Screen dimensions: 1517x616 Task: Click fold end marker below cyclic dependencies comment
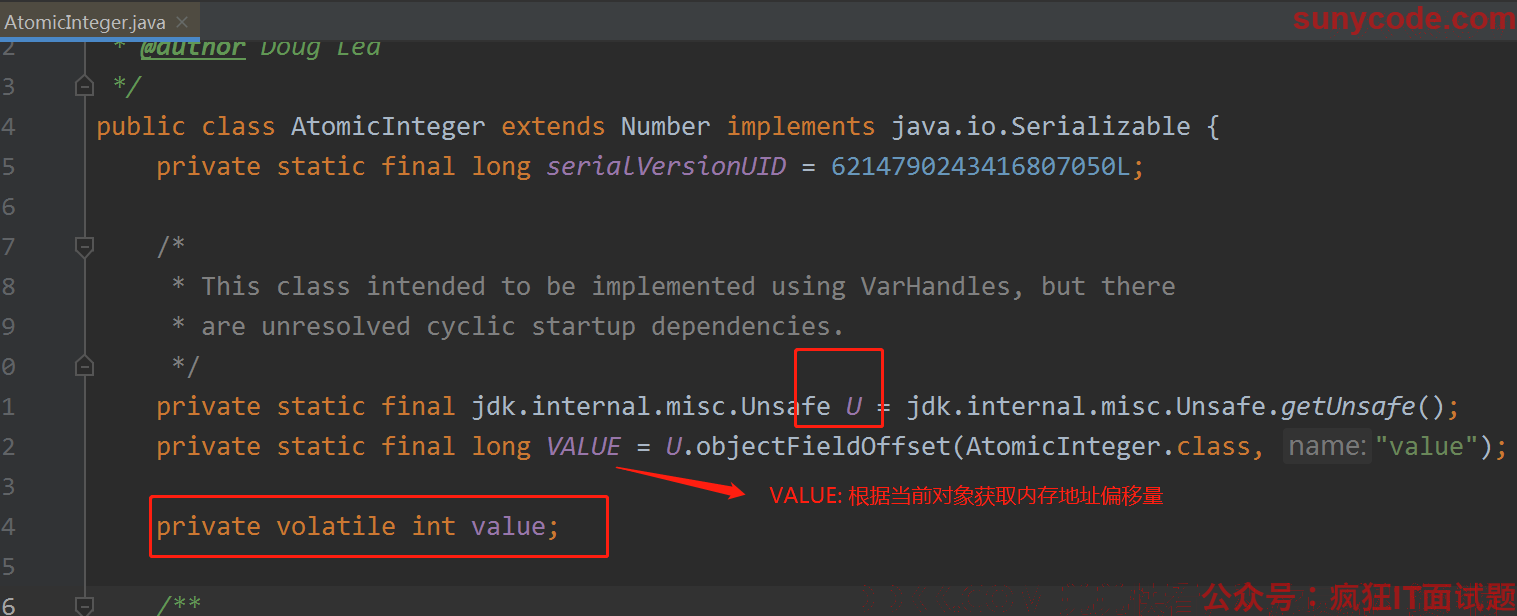coord(85,366)
